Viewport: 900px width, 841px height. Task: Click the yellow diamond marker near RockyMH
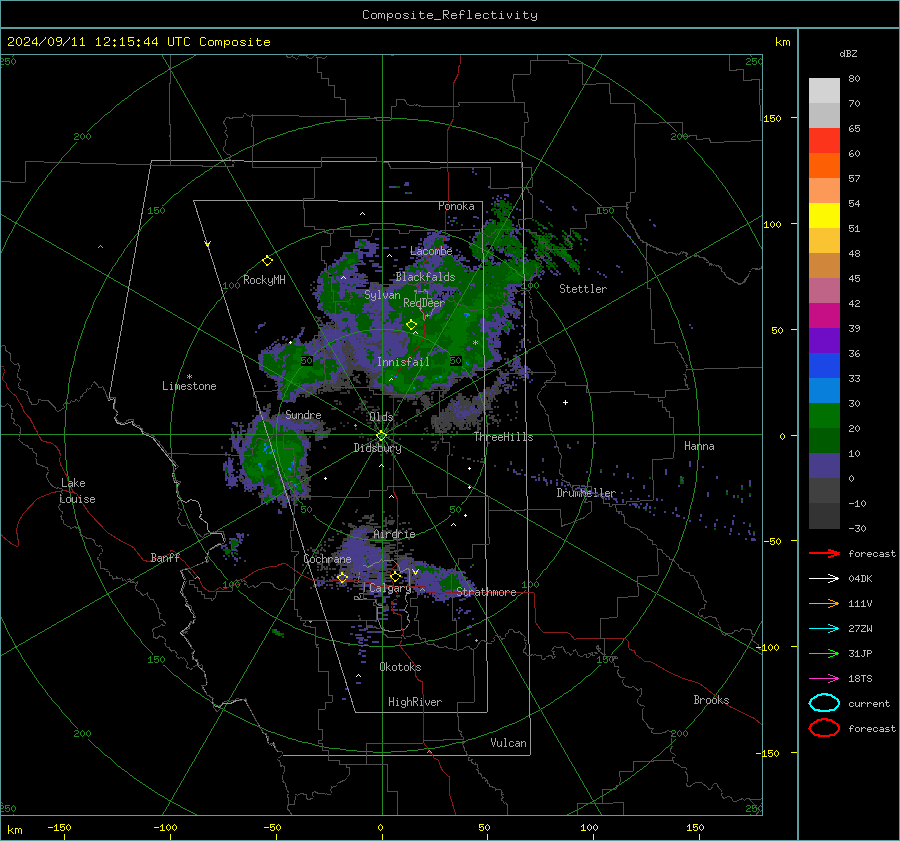click(267, 261)
